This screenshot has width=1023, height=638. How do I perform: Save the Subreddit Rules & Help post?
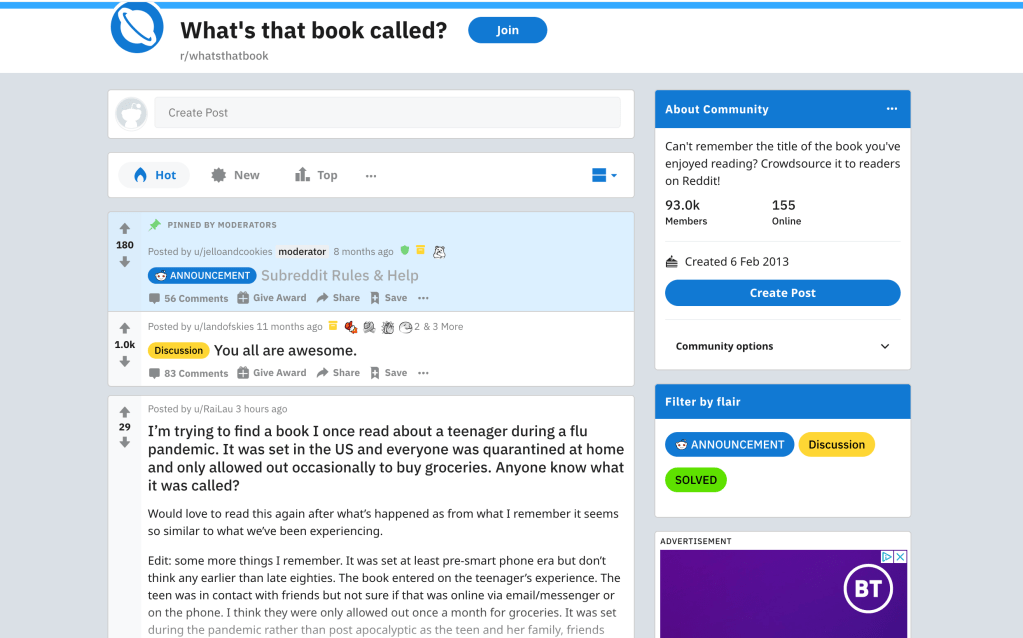point(388,298)
